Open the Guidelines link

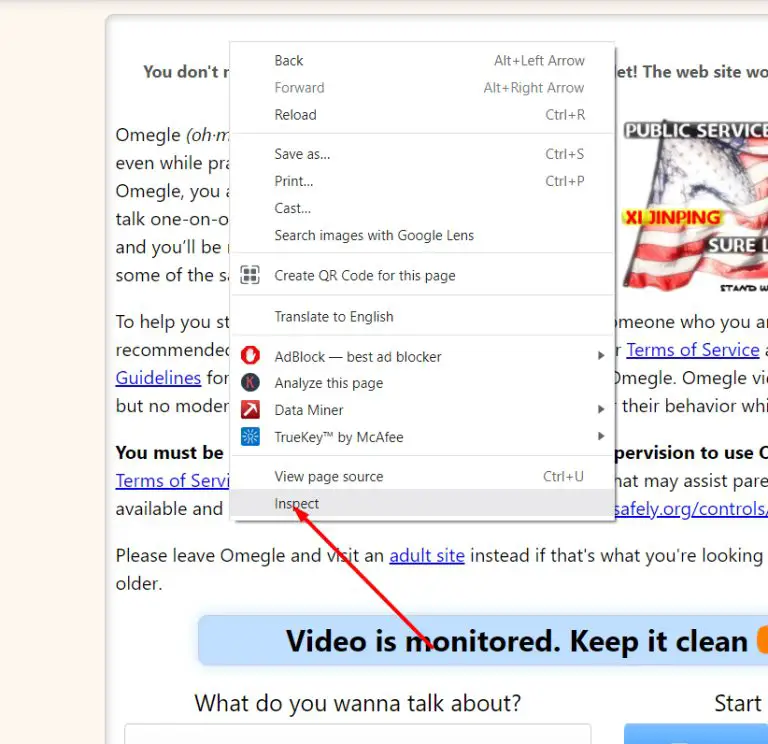pyautogui.click(x=158, y=378)
